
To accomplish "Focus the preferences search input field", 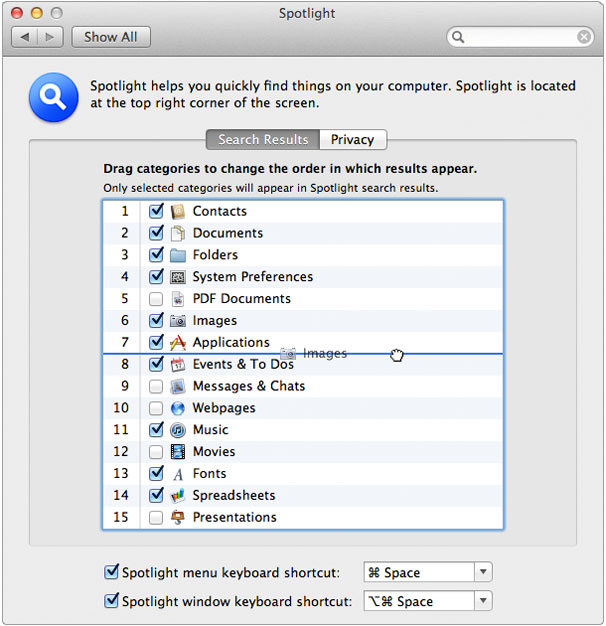I will click(520, 37).
